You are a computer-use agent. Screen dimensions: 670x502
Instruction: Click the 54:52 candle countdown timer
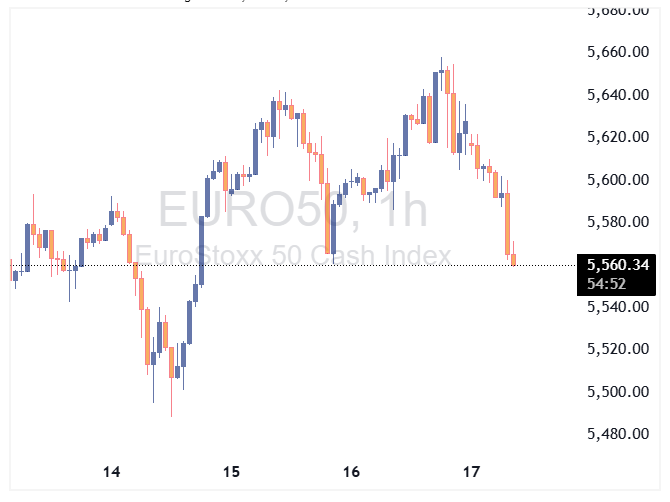click(x=608, y=284)
